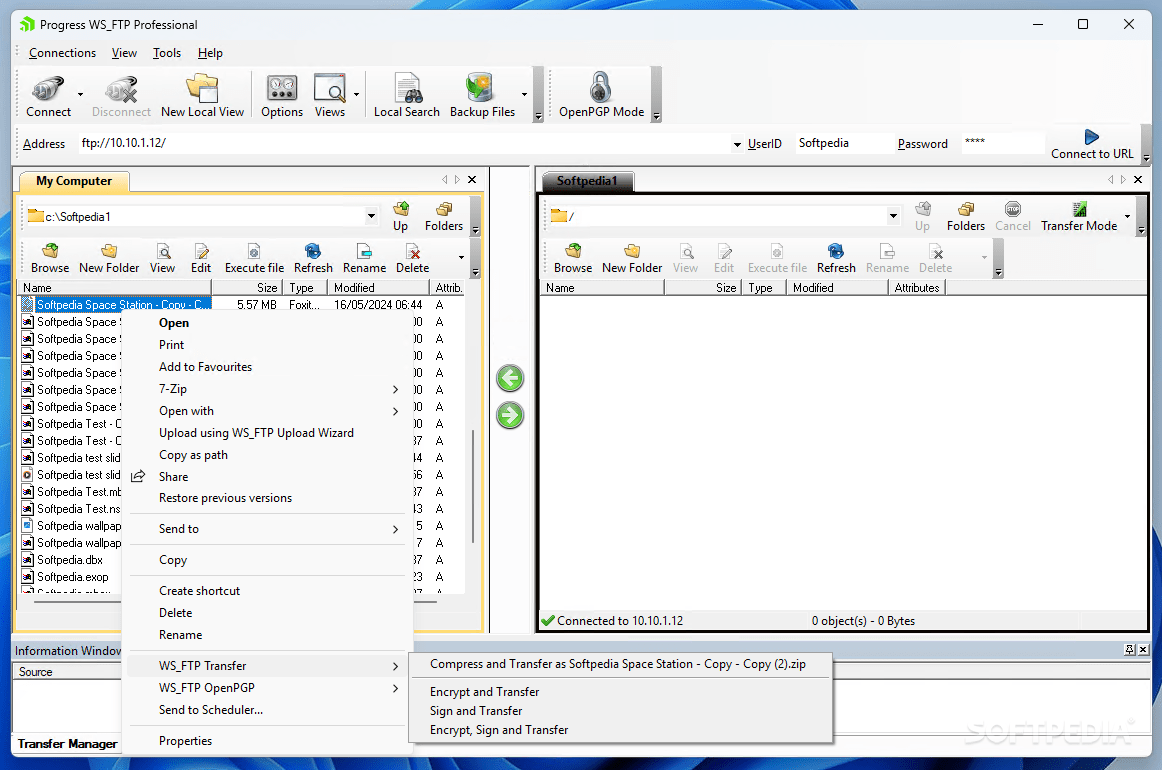This screenshot has width=1162, height=770.
Task: Toggle OpenPGP Mode
Action: coord(600,95)
